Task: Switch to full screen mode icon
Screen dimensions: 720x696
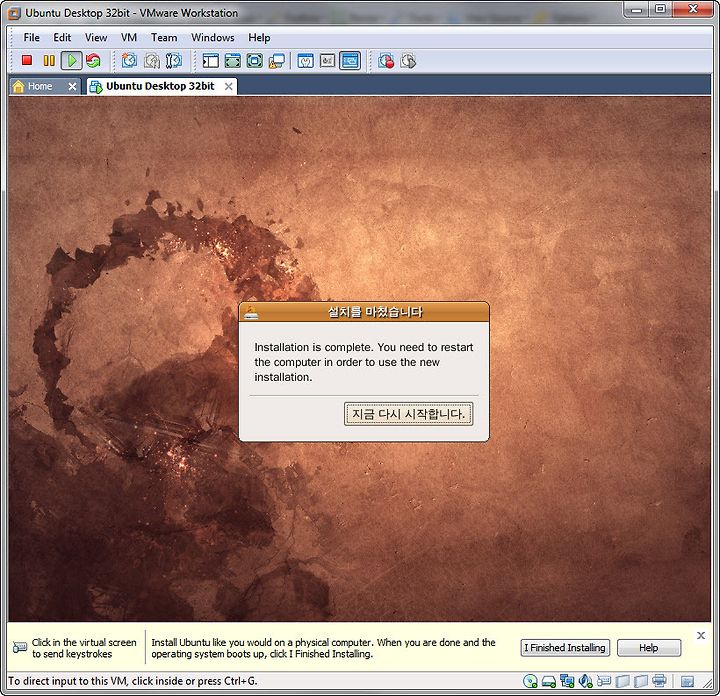Action: (x=233, y=61)
